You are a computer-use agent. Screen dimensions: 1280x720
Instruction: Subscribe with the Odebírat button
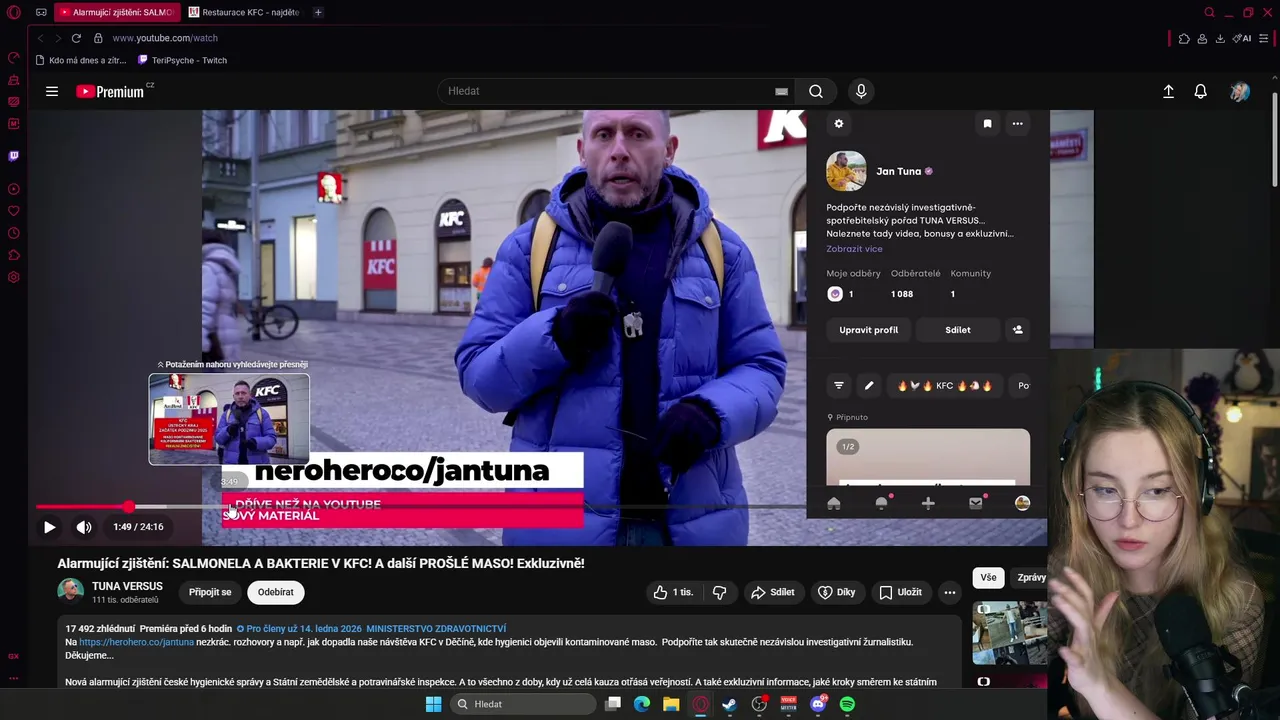275,592
